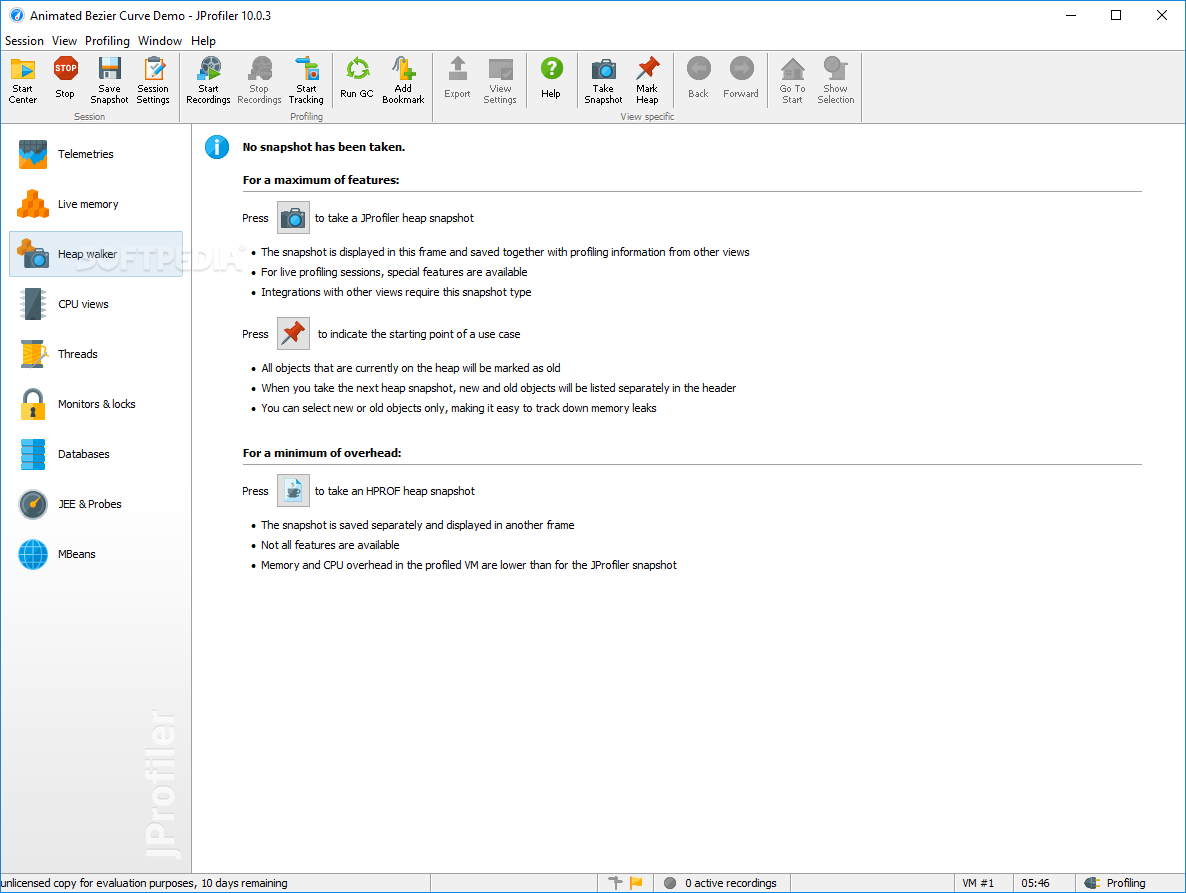Click Save Snapshot toolbar icon
The image size is (1186, 893).
point(109,81)
